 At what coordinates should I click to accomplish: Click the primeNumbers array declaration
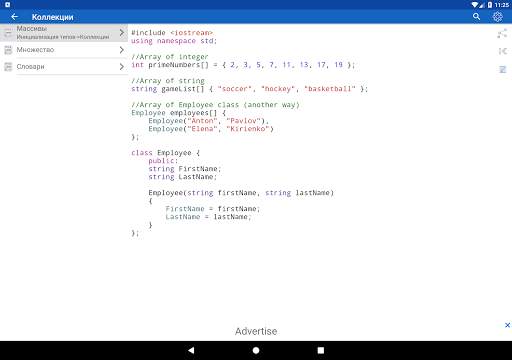(243, 65)
